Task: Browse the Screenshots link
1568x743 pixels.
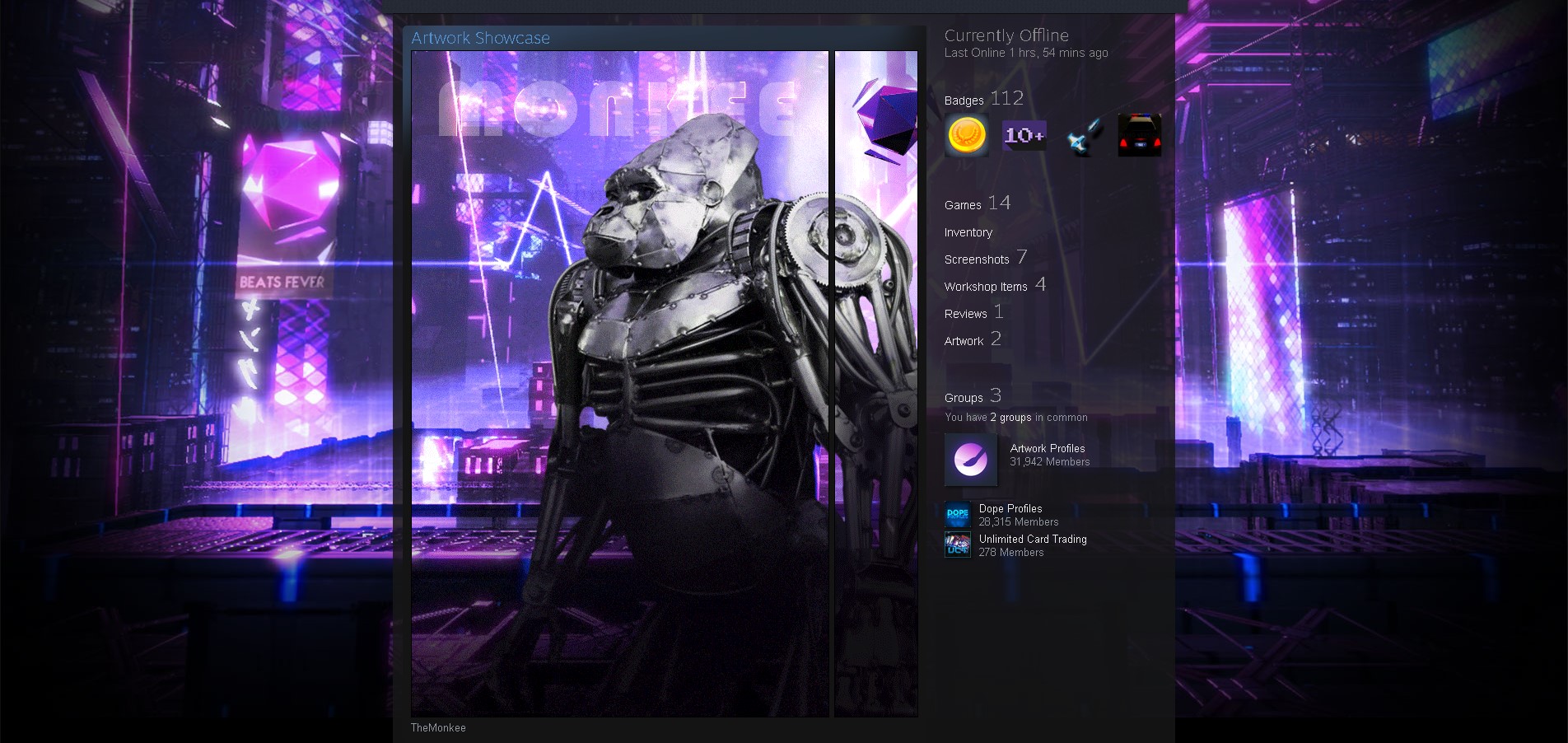Action: [986, 258]
